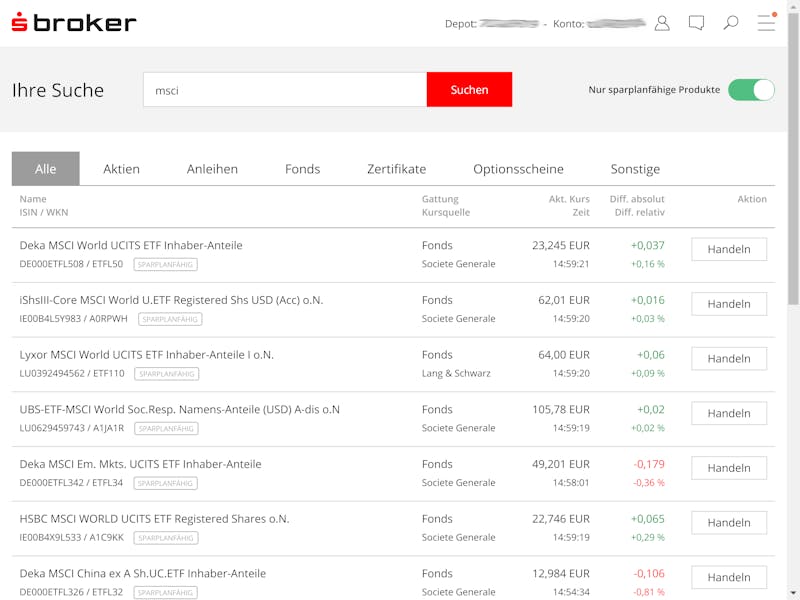Click SPARPLANFÄHIG badge under Deka MSCI World
The width and height of the screenshot is (800, 600).
tap(165, 264)
